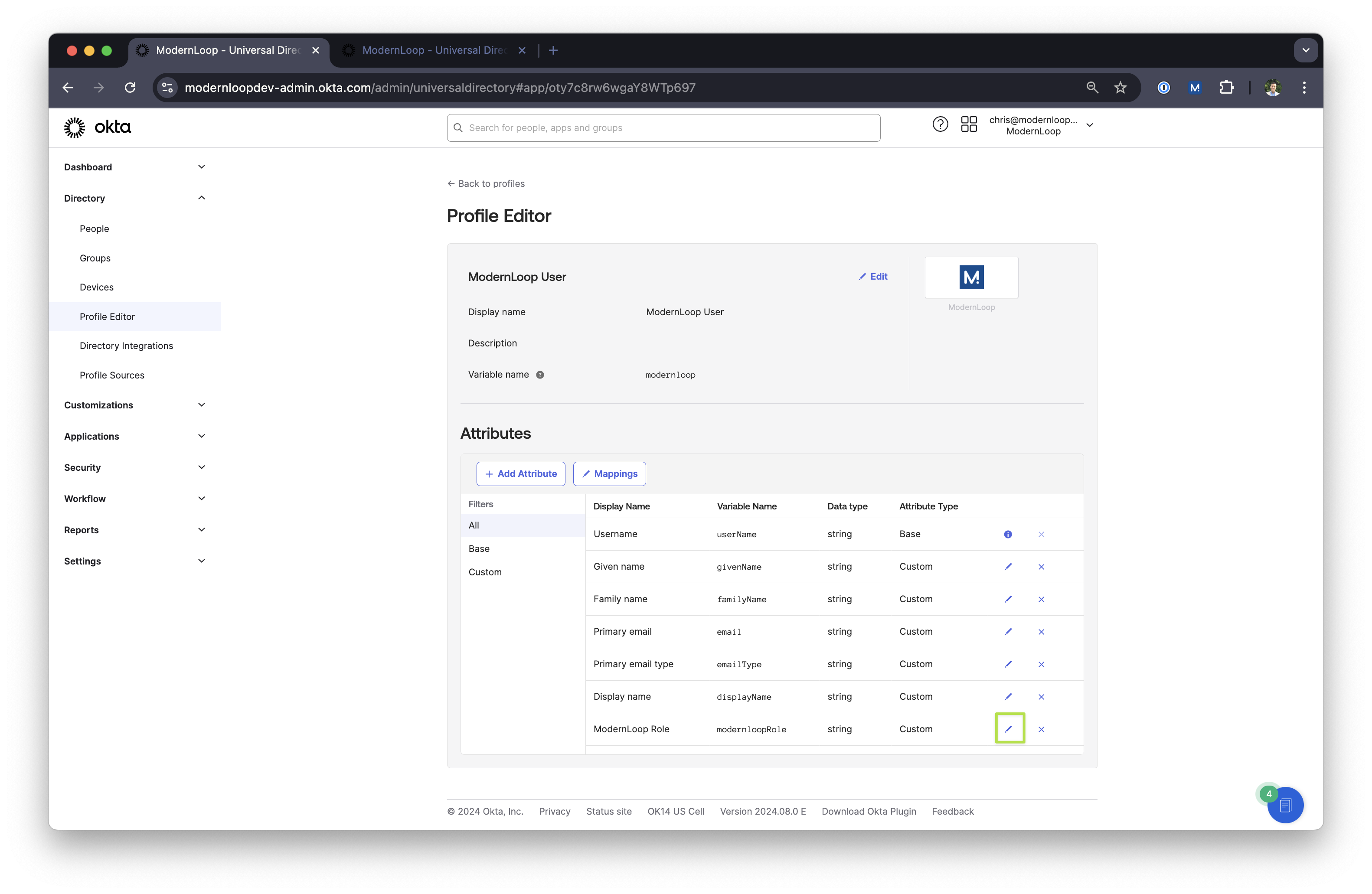Select the All attributes filter
This screenshot has width=1372, height=894.
click(523, 525)
